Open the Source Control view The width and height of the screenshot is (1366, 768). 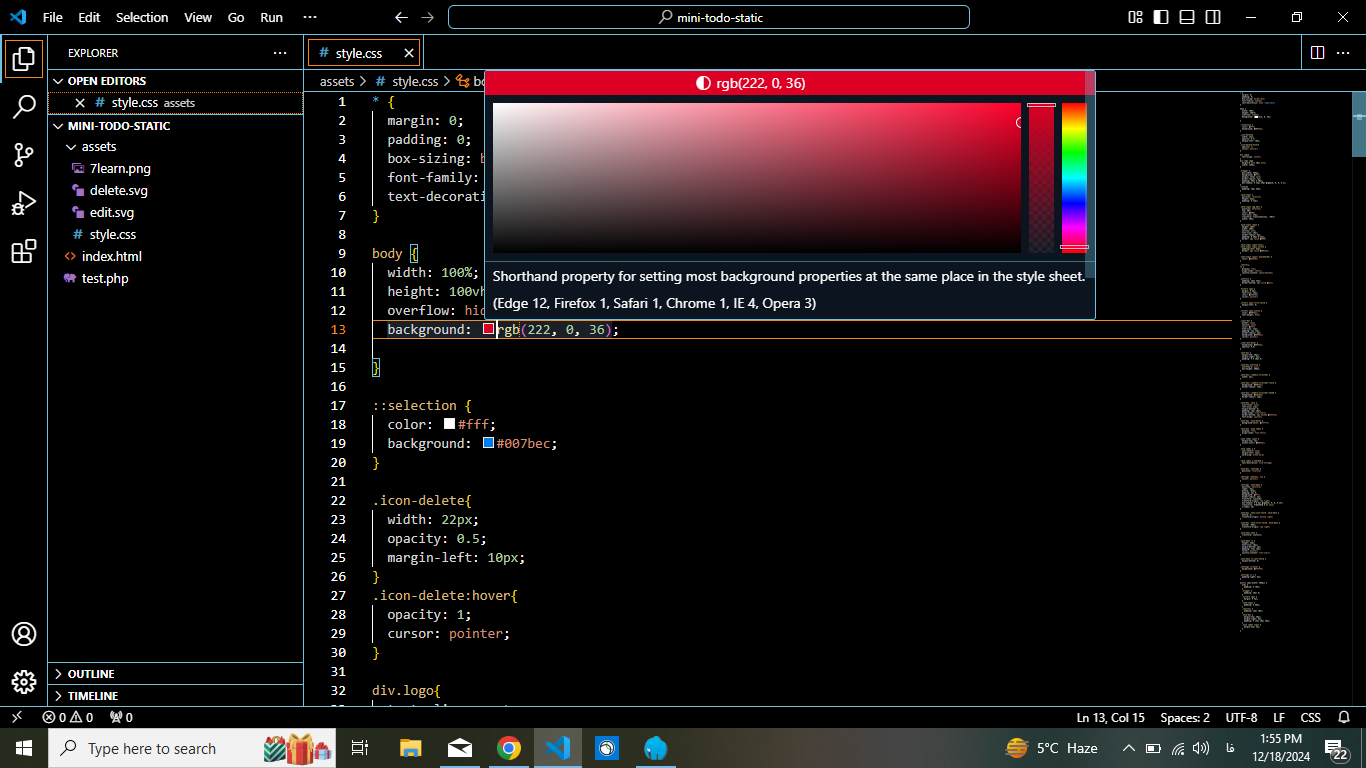coord(24,155)
